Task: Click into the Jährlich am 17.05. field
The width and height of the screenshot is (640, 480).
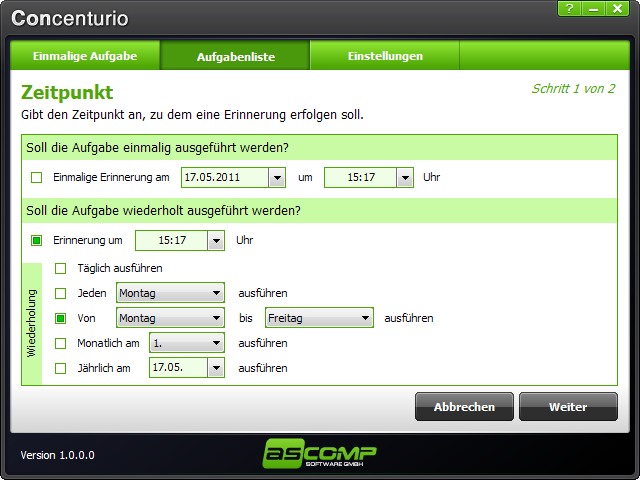Action: 179,368
